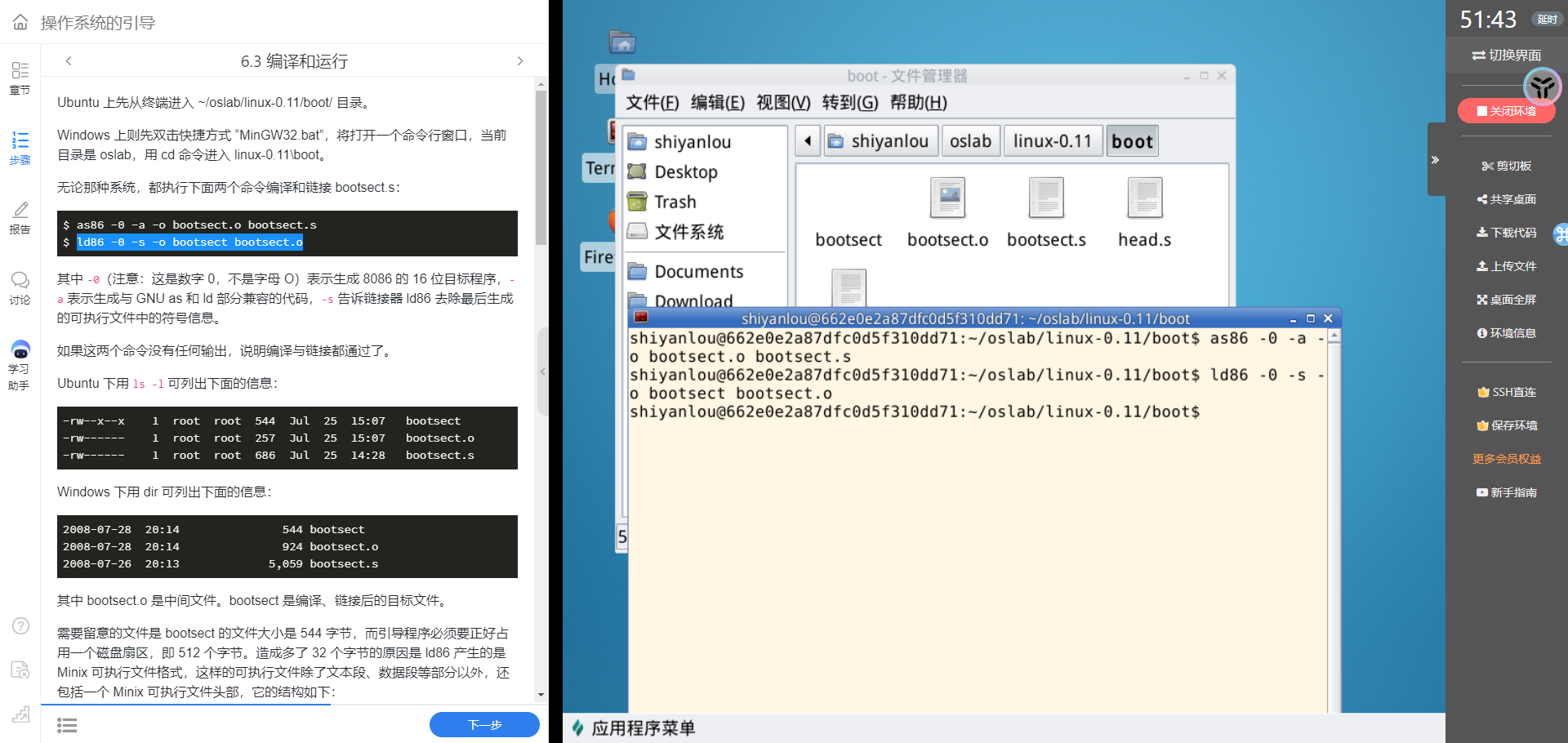
Task: Open the head.s file icon
Action: pyautogui.click(x=1144, y=212)
